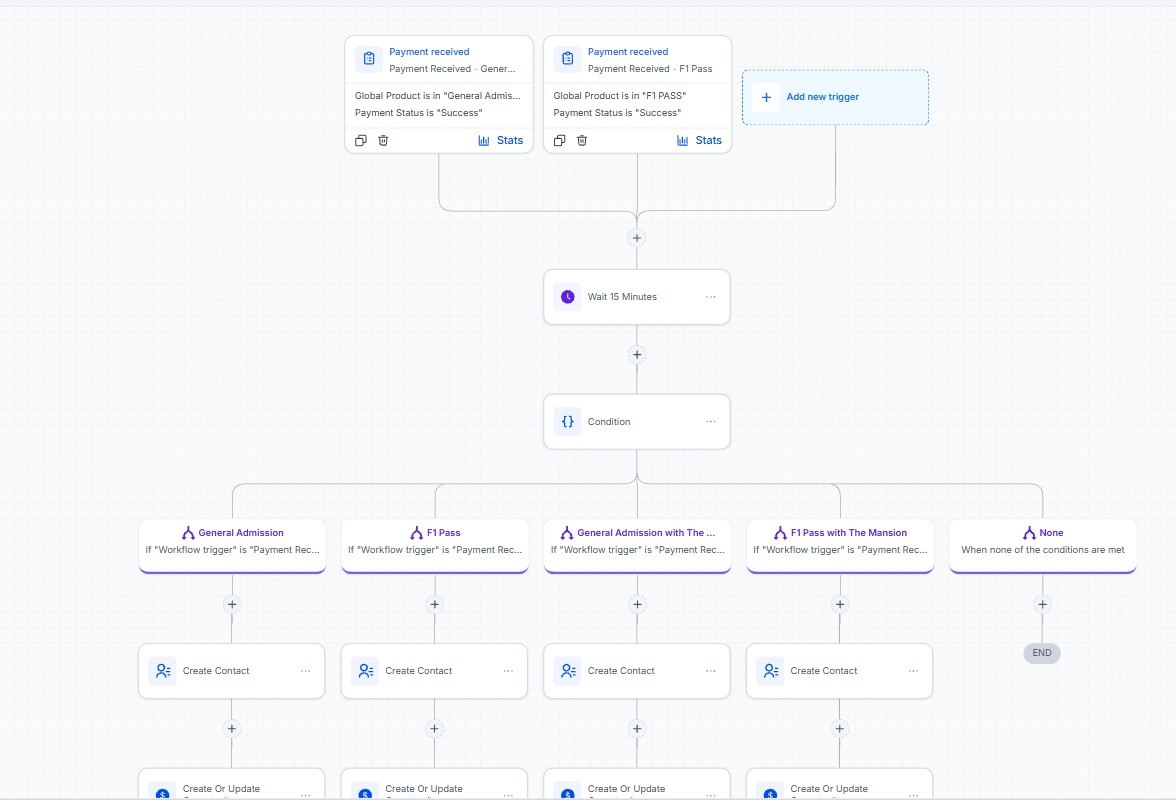Click the clock icon on Wait step

click(x=568, y=297)
